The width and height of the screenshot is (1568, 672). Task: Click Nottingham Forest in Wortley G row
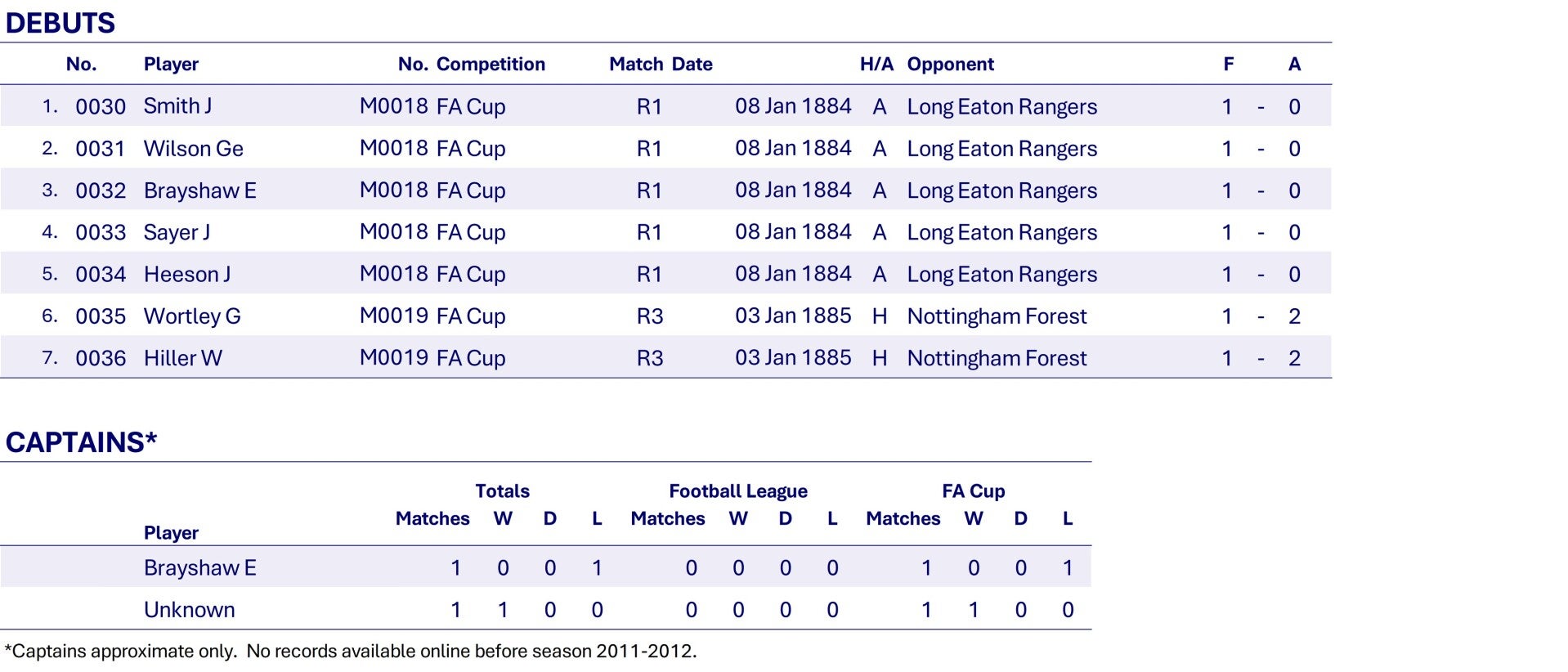[x=997, y=316]
